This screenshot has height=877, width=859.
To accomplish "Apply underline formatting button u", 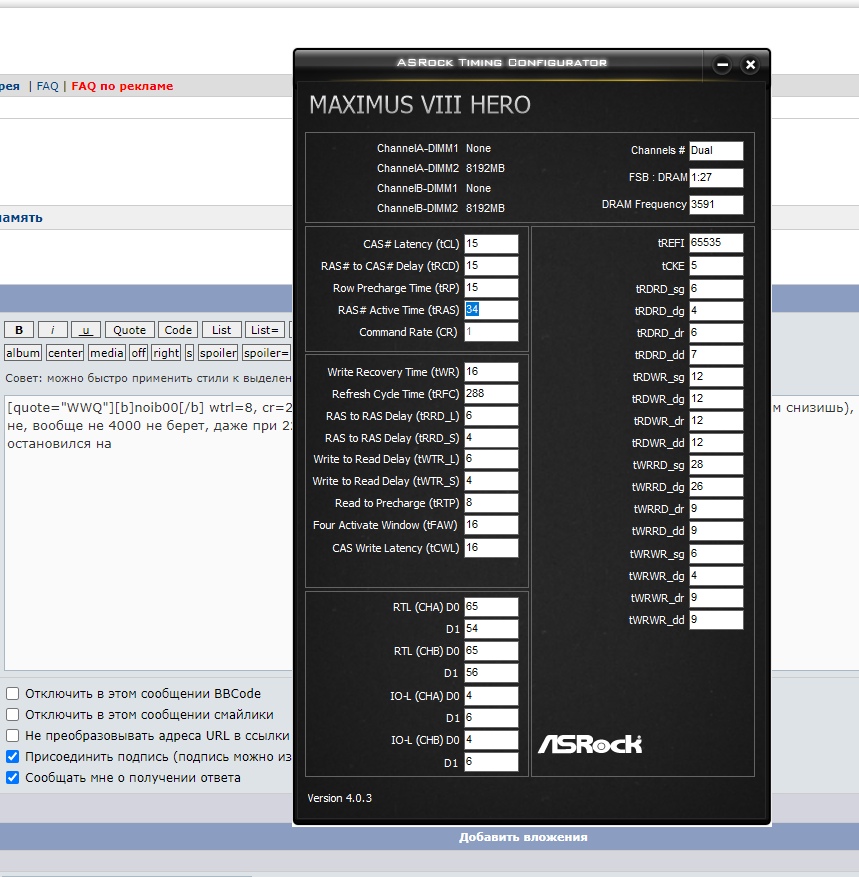I will coord(86,329).
